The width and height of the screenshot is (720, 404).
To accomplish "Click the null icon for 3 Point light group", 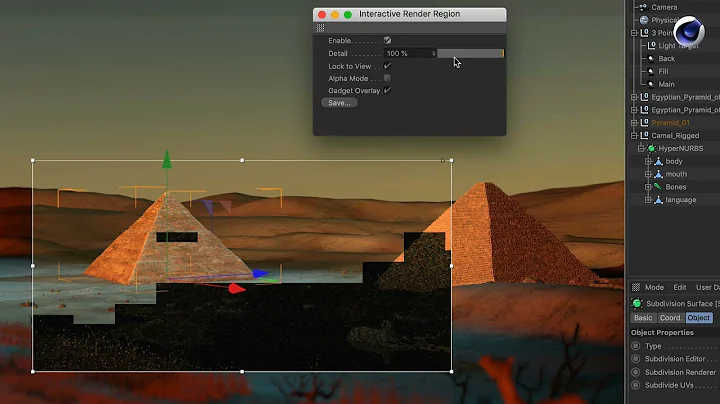I will (644, 33).
